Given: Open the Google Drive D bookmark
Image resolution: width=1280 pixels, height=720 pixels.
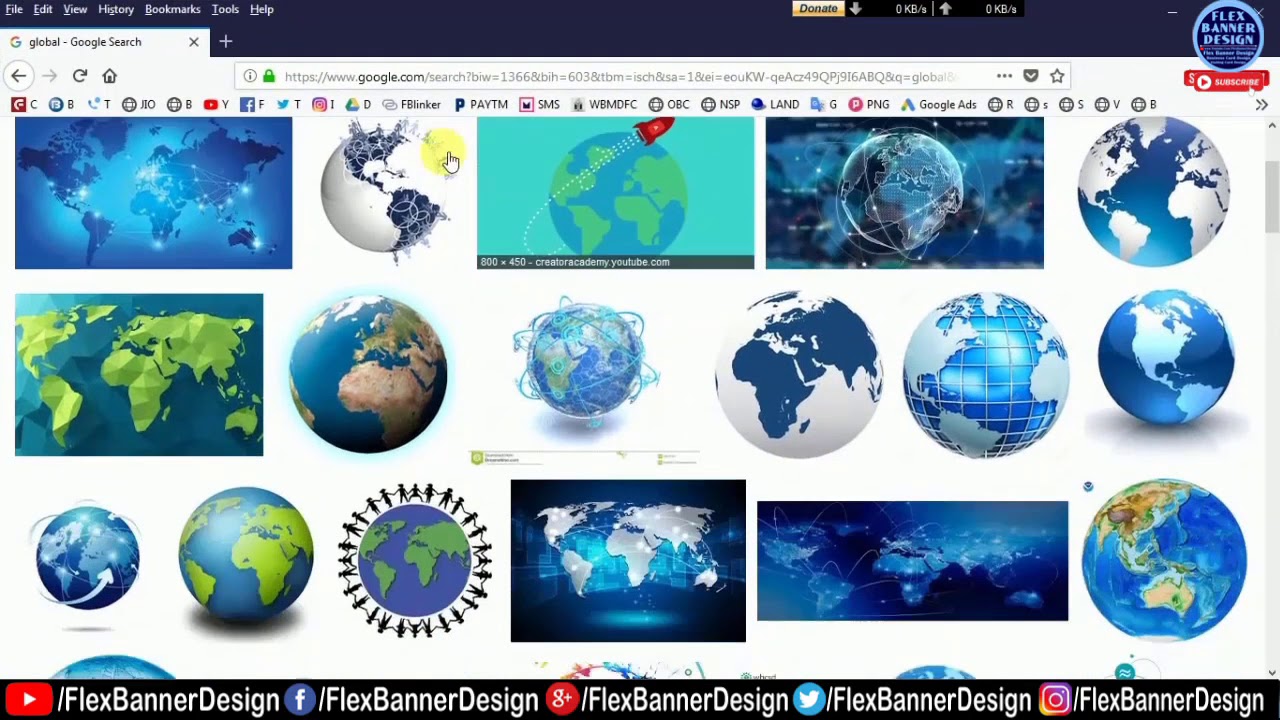Looking at the screenshot, I should point(358,104).
